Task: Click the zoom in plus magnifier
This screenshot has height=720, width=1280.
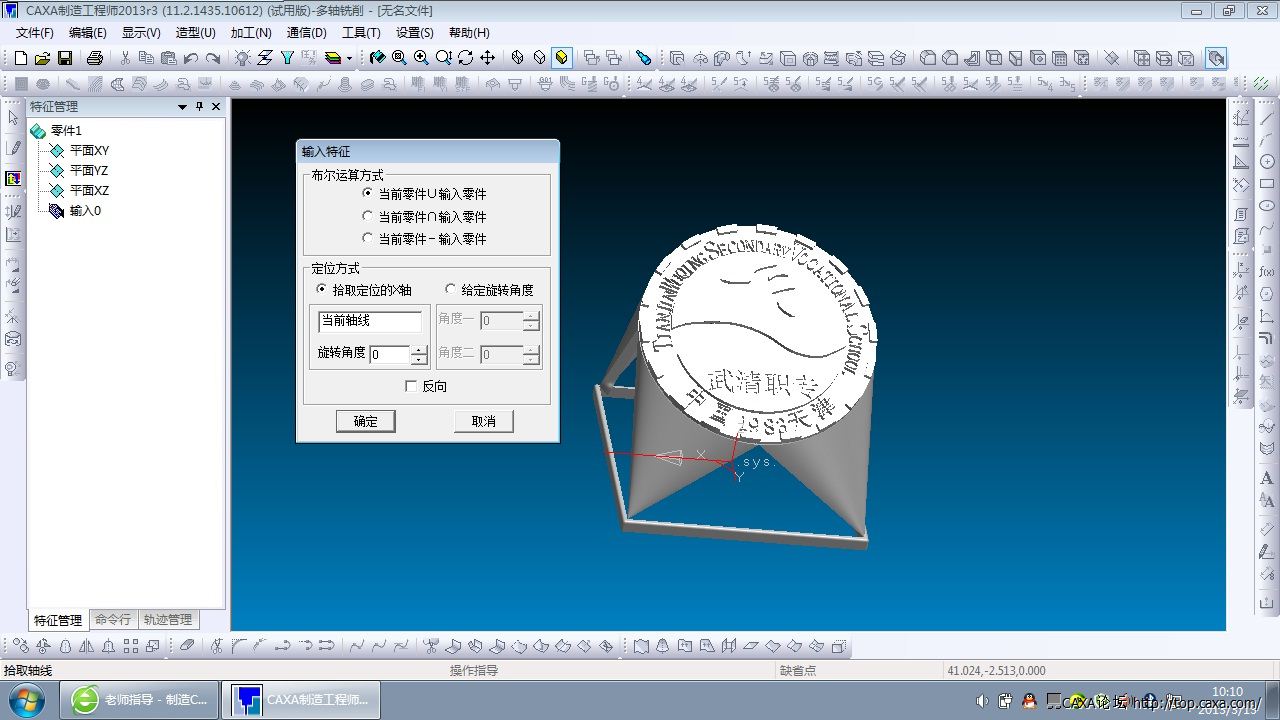Action: [x=421, y=58]
